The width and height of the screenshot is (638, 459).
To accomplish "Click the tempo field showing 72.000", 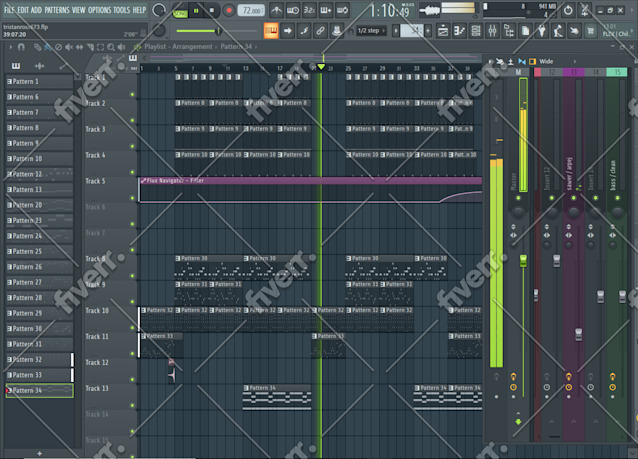I will tap(251, 11).
